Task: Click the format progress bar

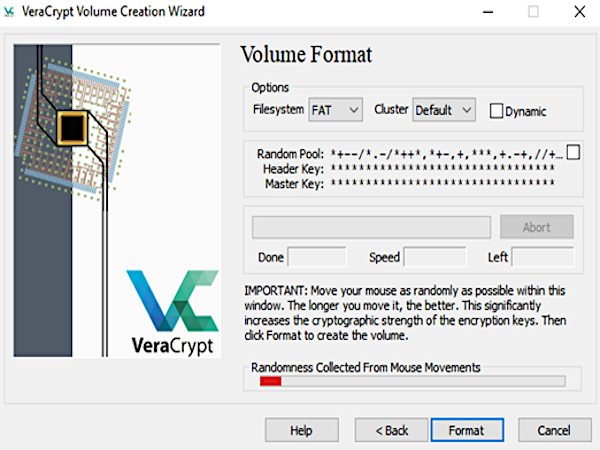Action: (x=371, y=227)
